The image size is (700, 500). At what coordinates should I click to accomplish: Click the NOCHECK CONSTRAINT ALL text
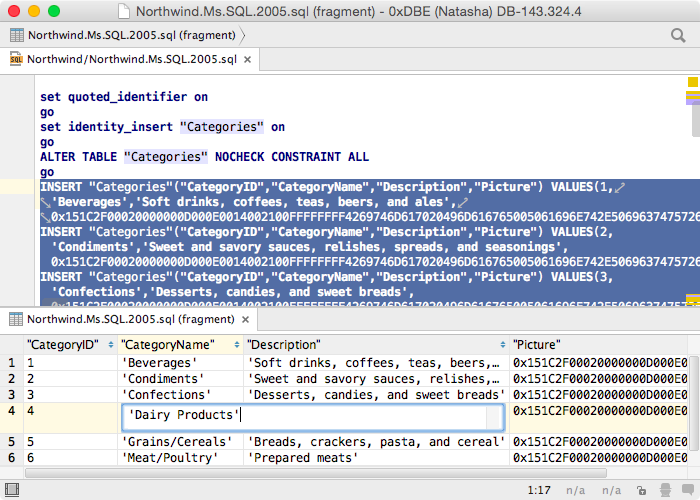click(x=292, y=157)
